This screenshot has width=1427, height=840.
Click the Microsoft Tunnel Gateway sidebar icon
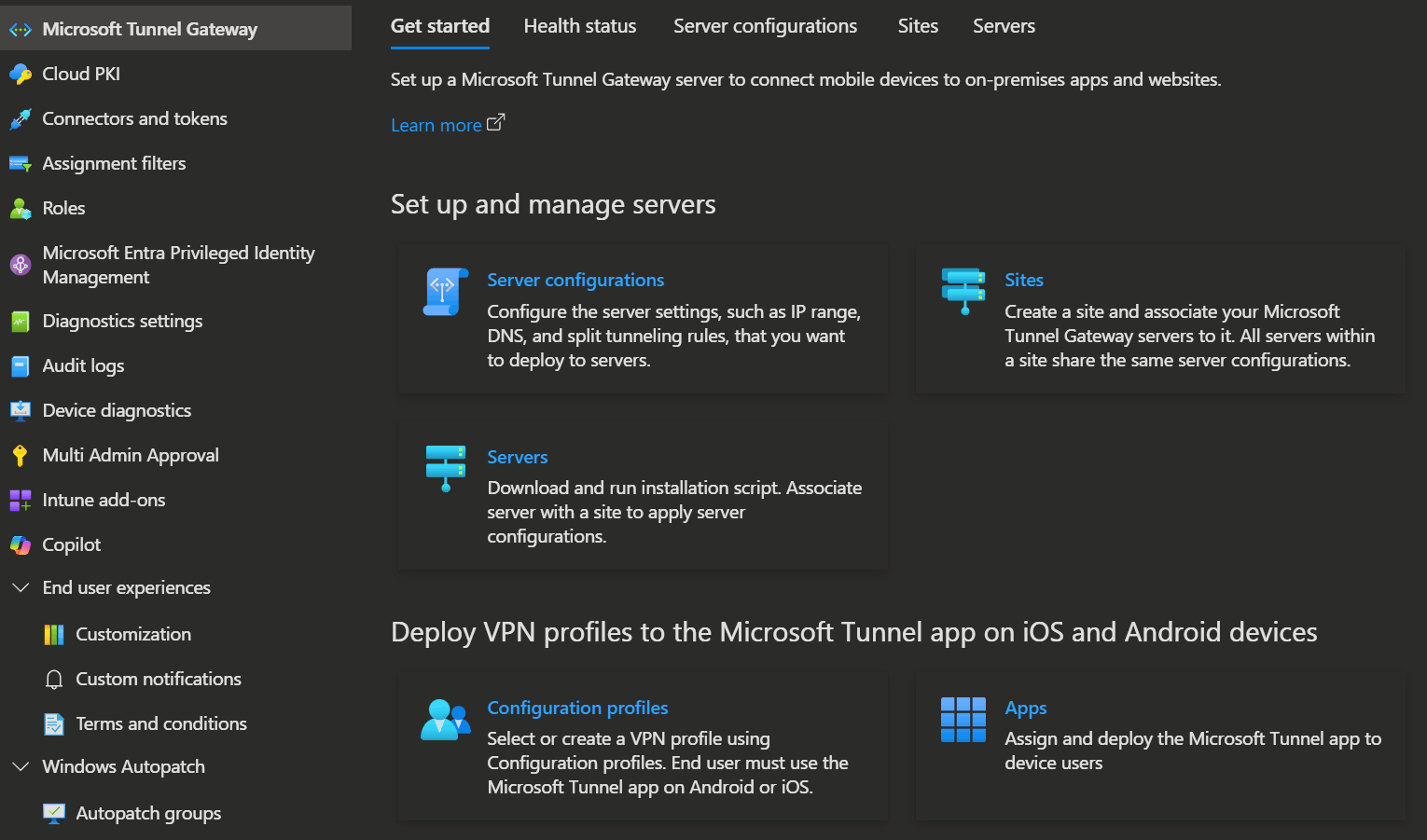[21, 30]
